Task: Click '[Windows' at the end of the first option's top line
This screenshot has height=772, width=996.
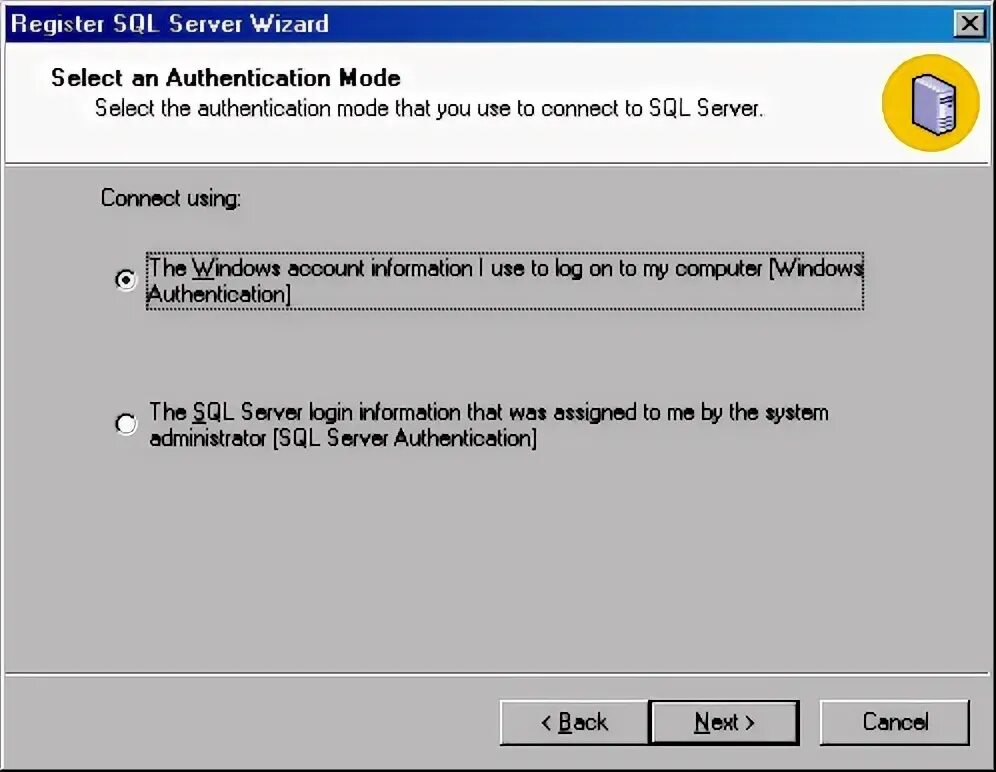Action: coord(817,268)
